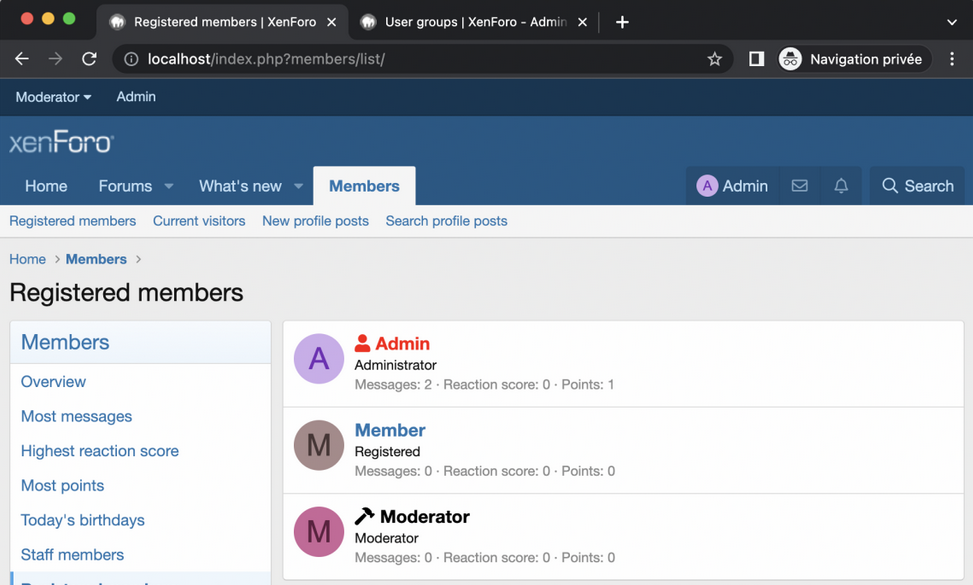Open Staff members in sidebar
This screenshot has width=973, height=585.
(x=72, y=555)
